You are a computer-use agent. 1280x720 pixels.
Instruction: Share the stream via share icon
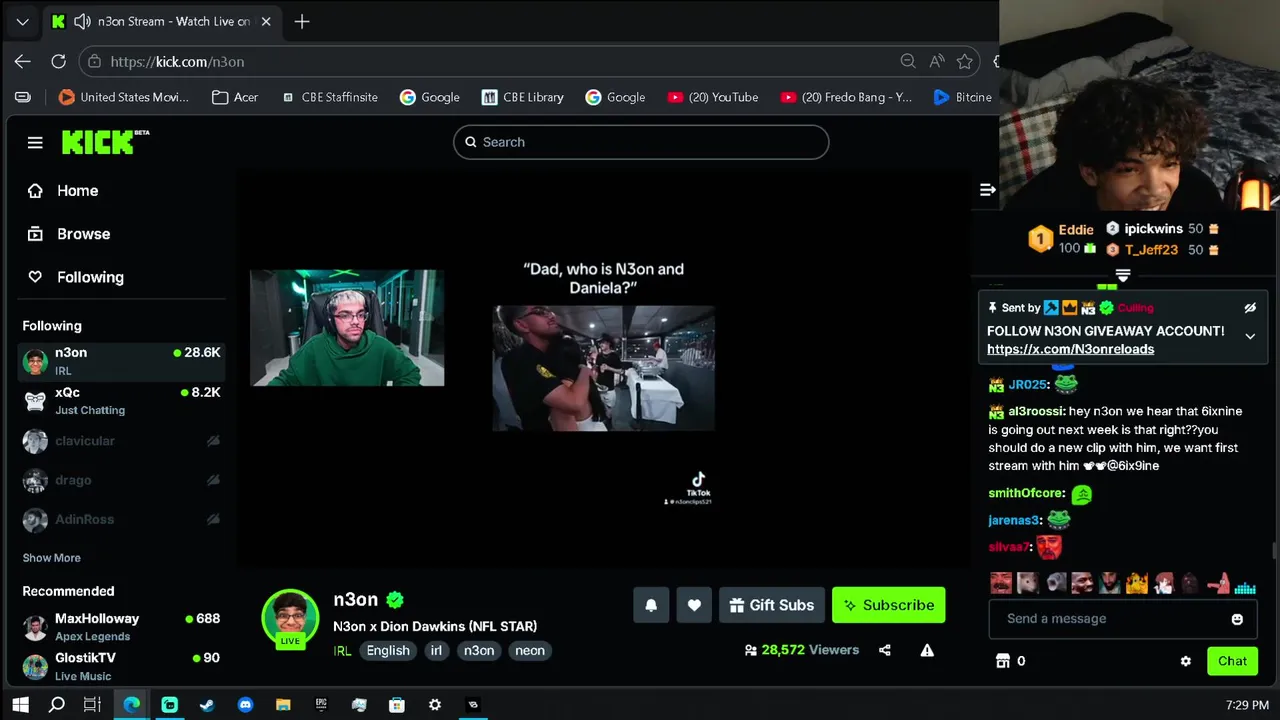point(885,650)
